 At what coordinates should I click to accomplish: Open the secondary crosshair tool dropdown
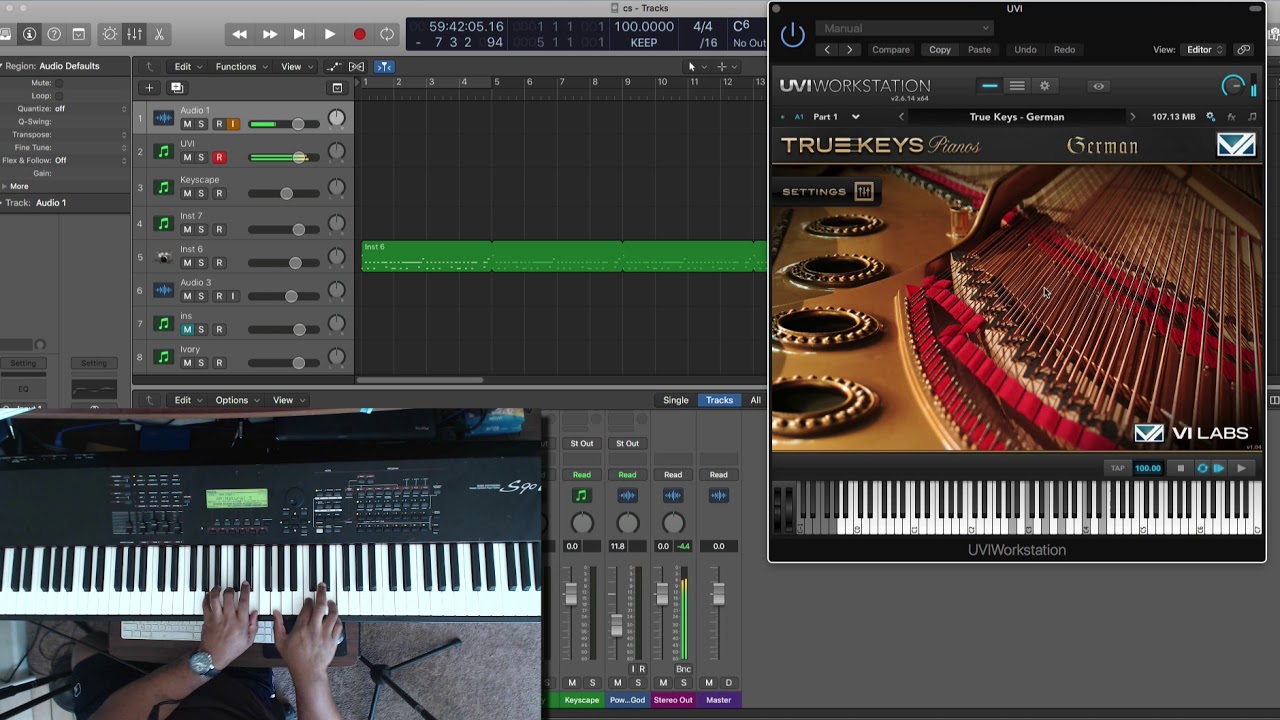(x=726, y=67)
